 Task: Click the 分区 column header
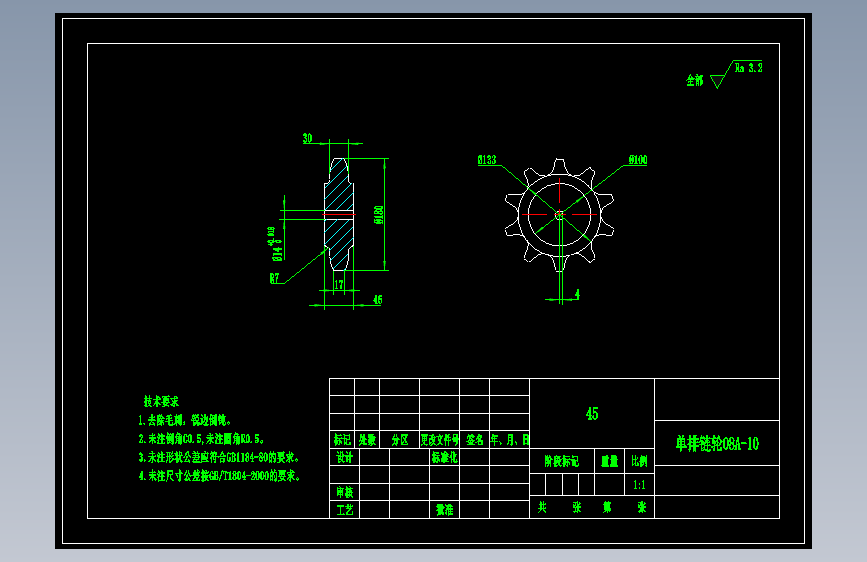(x=400, y=440)
